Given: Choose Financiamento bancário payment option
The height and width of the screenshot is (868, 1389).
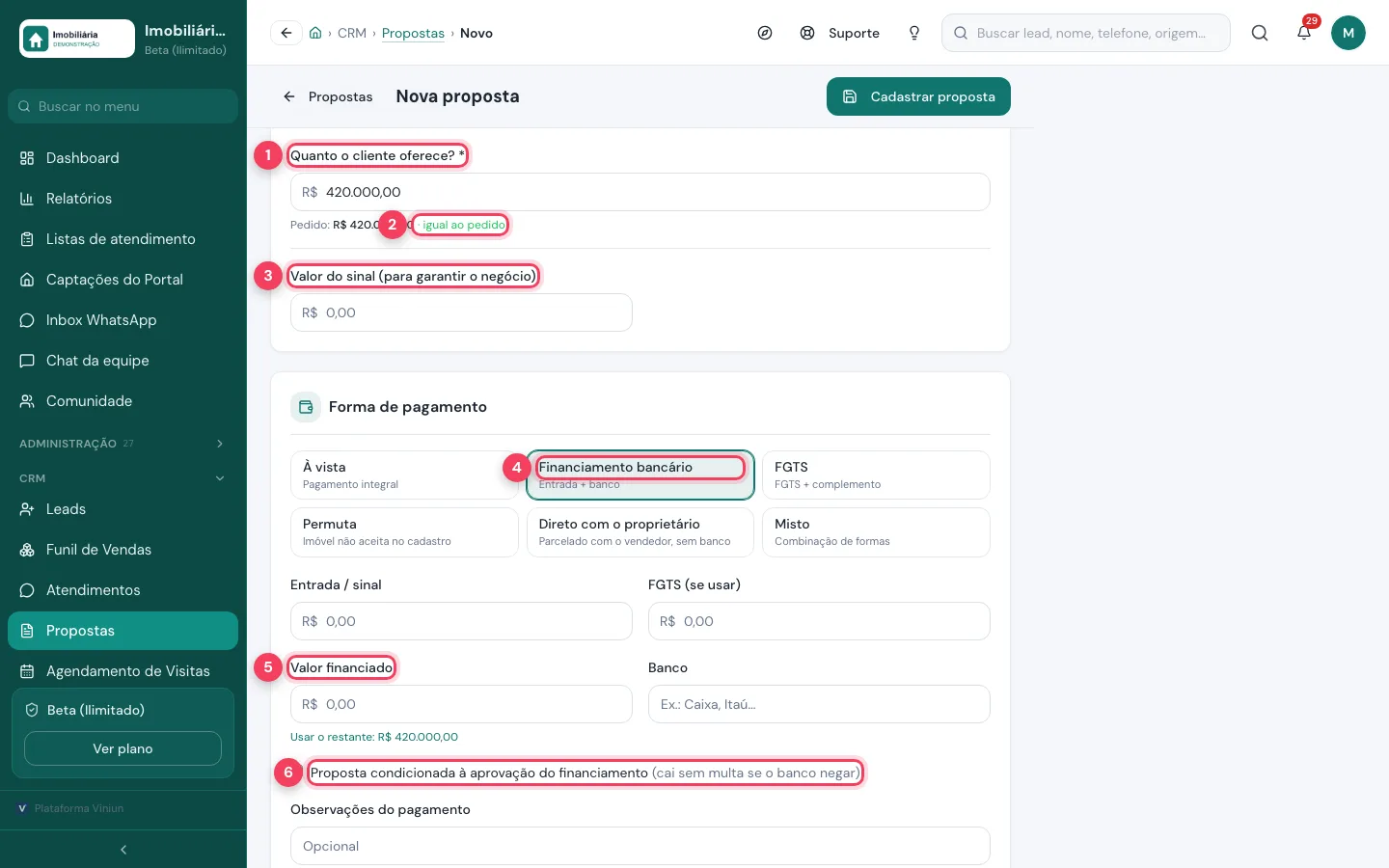Looking at the screenshot, I should tap(640, 475).
